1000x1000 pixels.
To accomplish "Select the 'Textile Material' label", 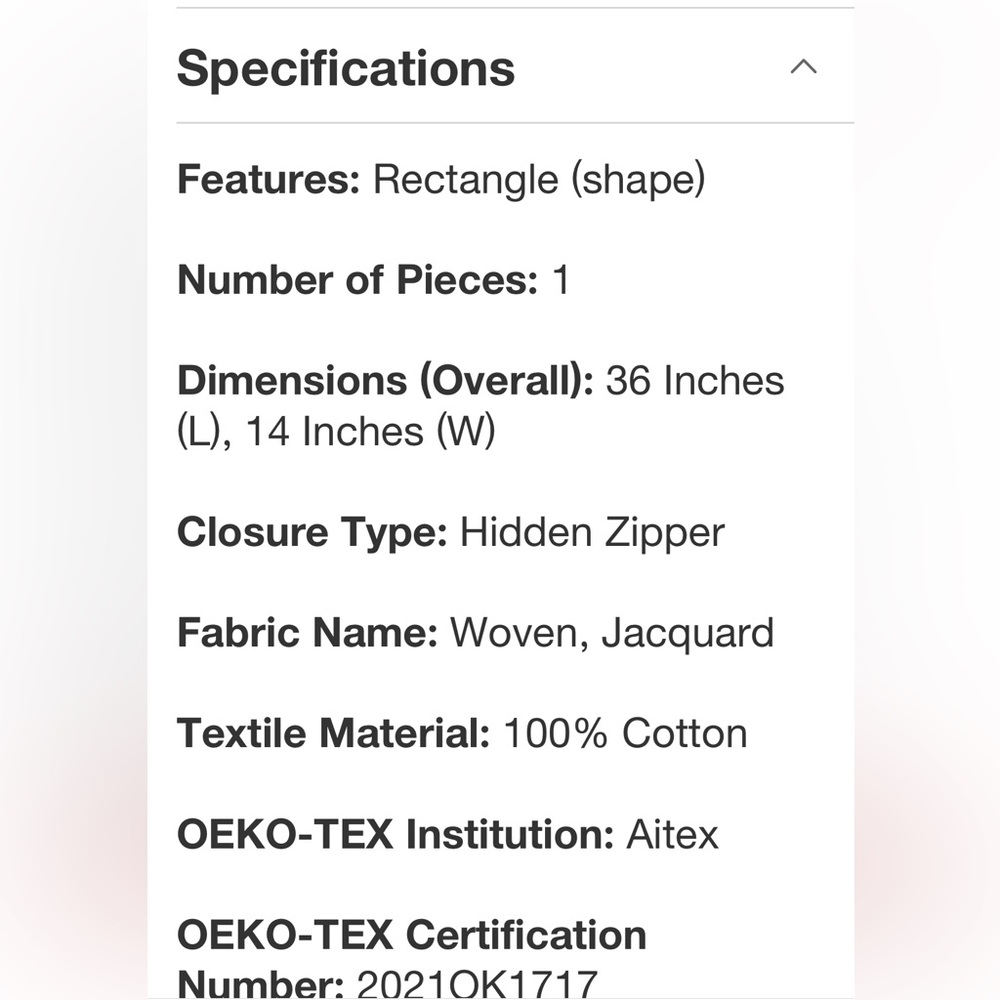I will (334, 733).
